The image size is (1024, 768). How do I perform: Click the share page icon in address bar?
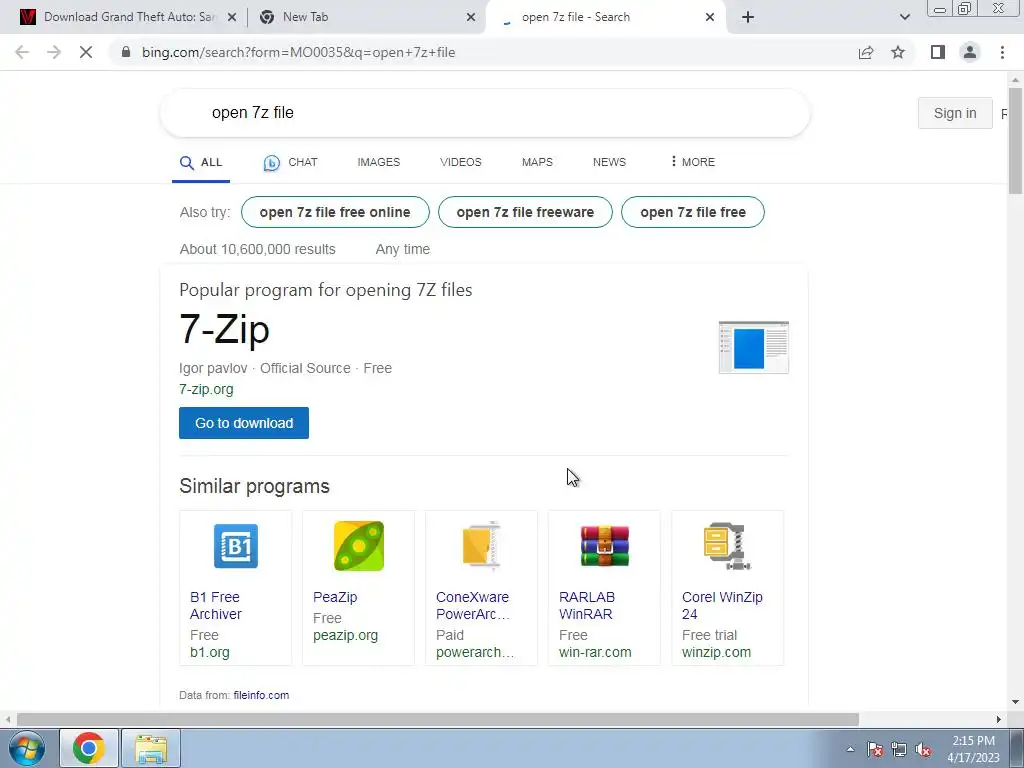[x=866, y=52]
